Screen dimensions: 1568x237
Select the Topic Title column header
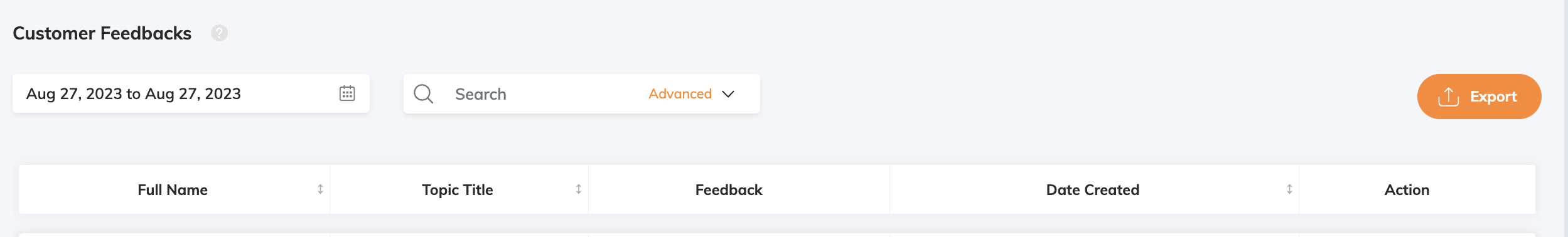pos(459,189)
